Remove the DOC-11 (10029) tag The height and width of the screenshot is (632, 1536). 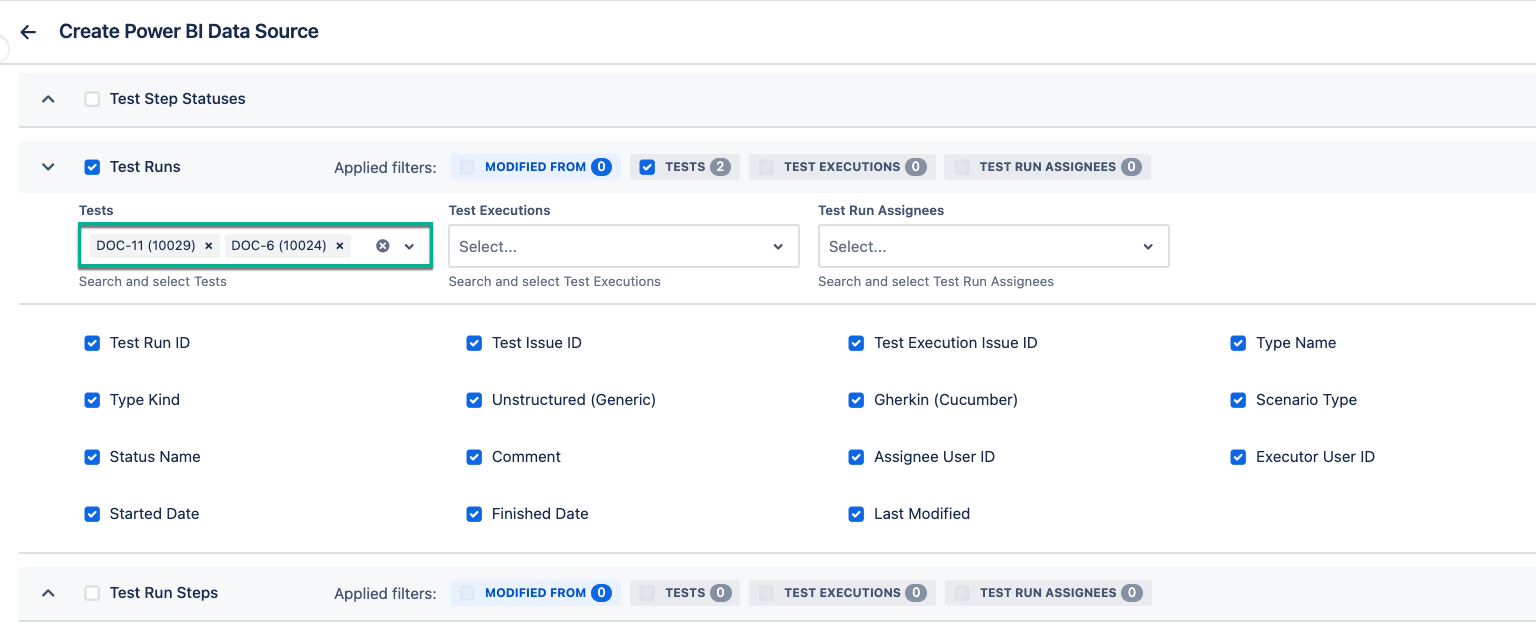pyautogui.click(x=208, y=245)
